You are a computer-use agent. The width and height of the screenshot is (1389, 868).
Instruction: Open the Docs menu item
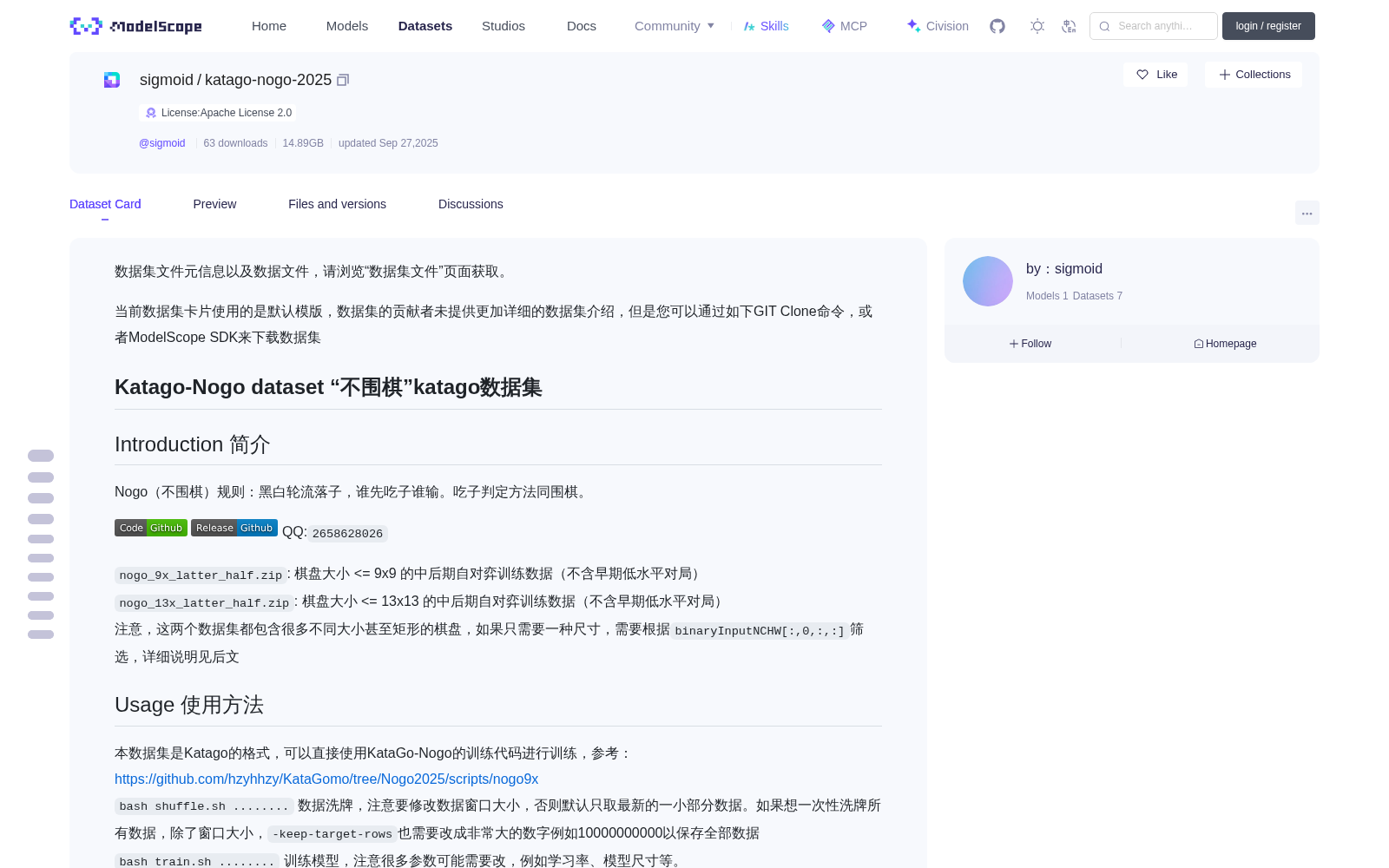(x=582, y=26)
